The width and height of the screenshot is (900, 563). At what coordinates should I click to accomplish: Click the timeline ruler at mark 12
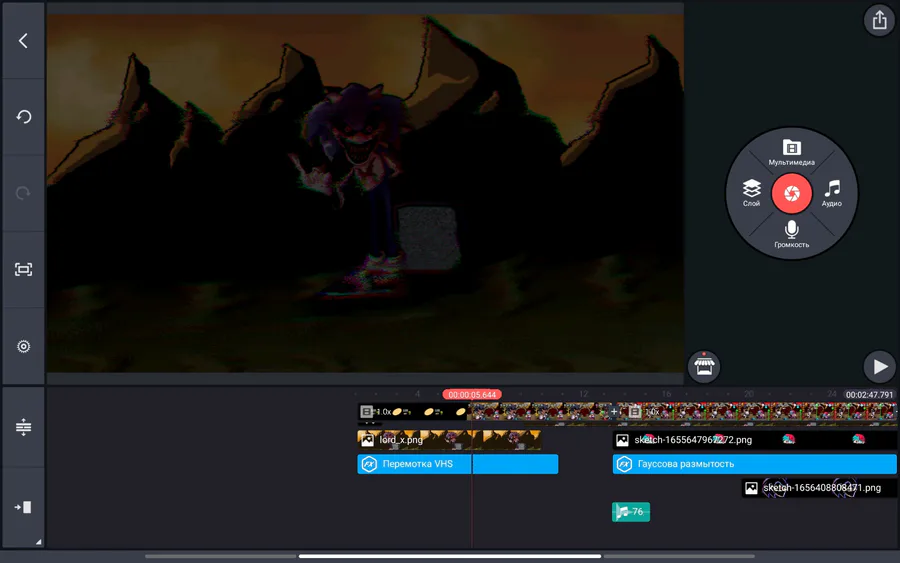[x=584, y=394]
